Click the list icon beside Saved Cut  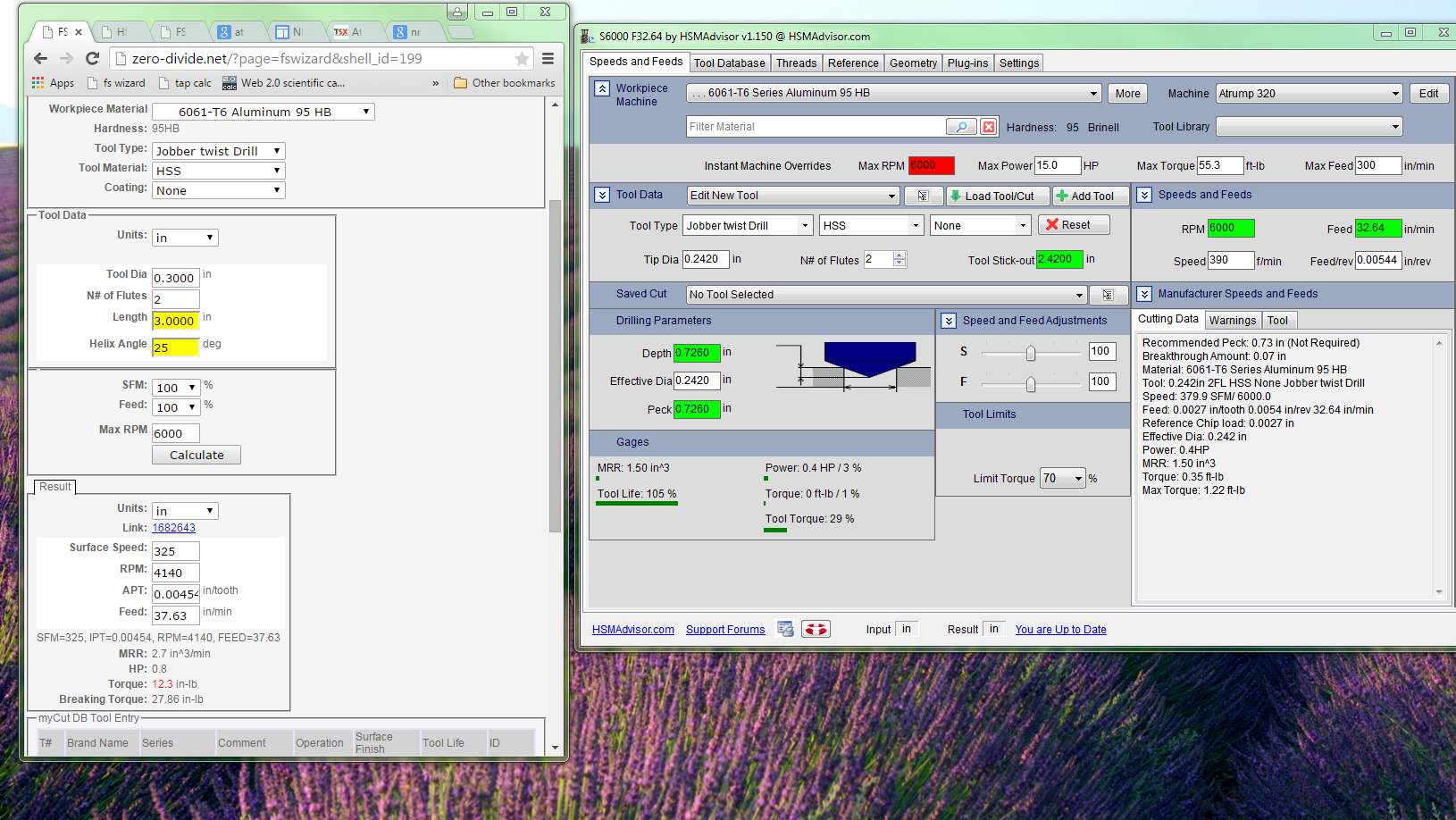click(1108, 295)
